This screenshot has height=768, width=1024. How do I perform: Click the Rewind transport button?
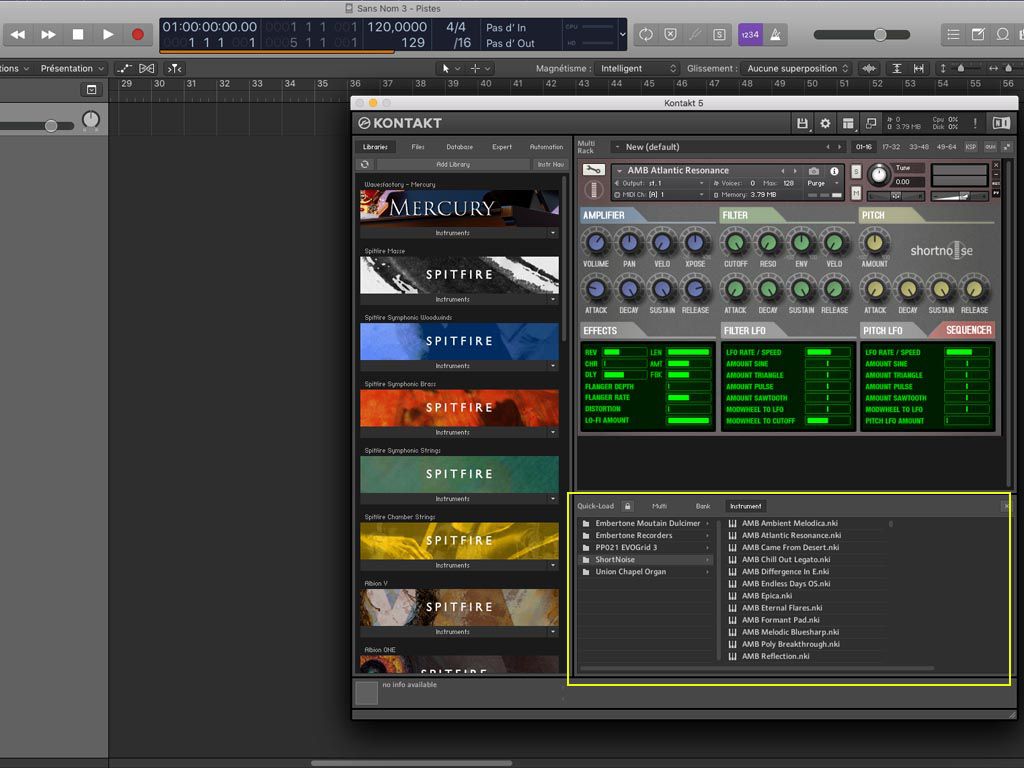pos(18,35)
